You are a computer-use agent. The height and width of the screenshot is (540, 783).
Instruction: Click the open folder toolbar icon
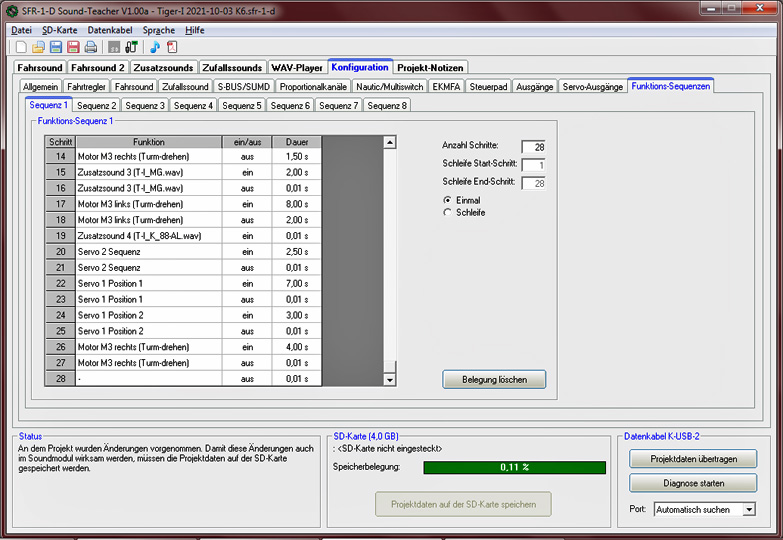coord(39,47)
